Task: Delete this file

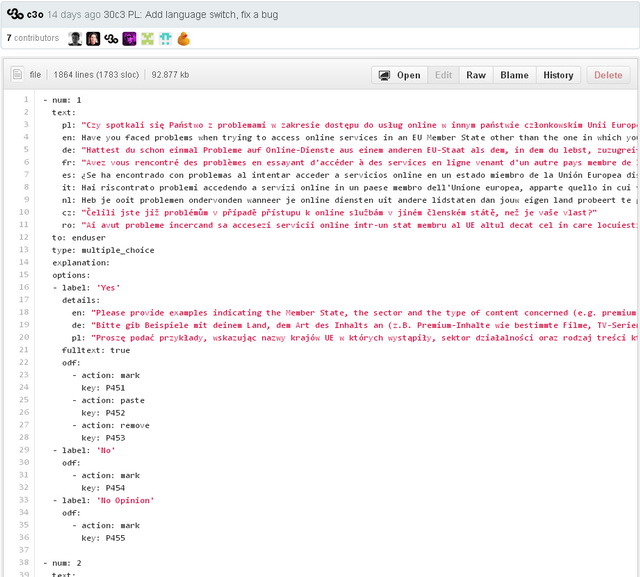Action: (x=608, y=75)
